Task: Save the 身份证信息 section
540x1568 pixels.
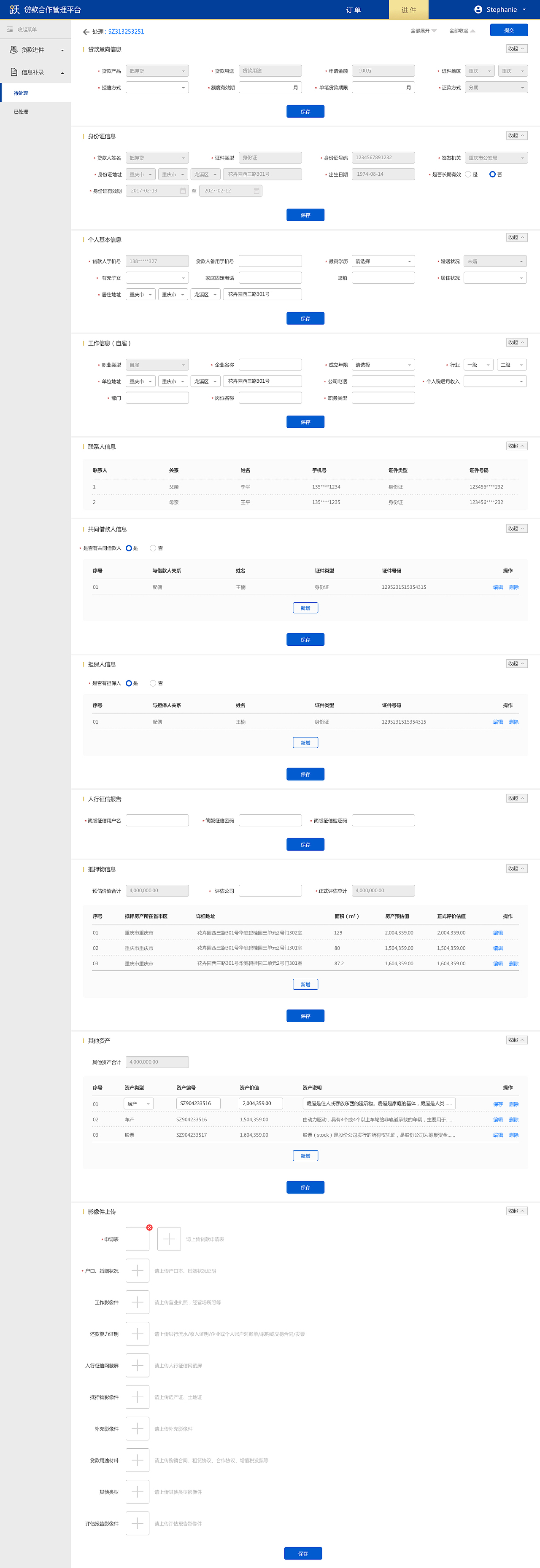Action: tap(305, 215)
